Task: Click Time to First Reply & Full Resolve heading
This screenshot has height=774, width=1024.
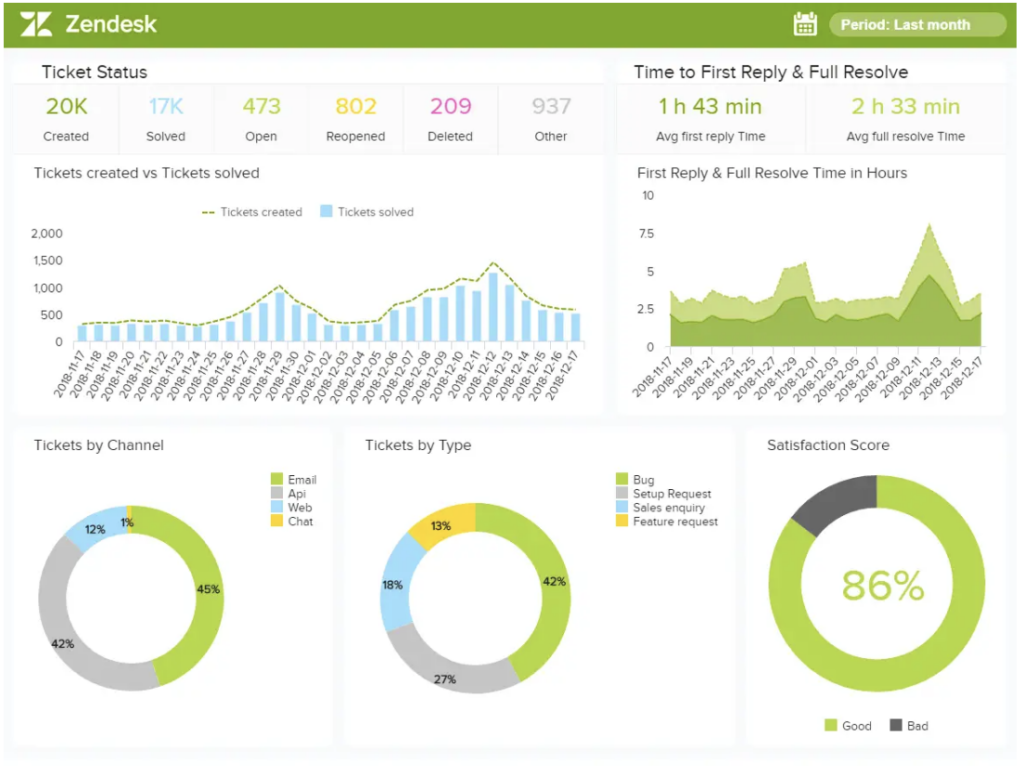Action: [x=771, y=72]
